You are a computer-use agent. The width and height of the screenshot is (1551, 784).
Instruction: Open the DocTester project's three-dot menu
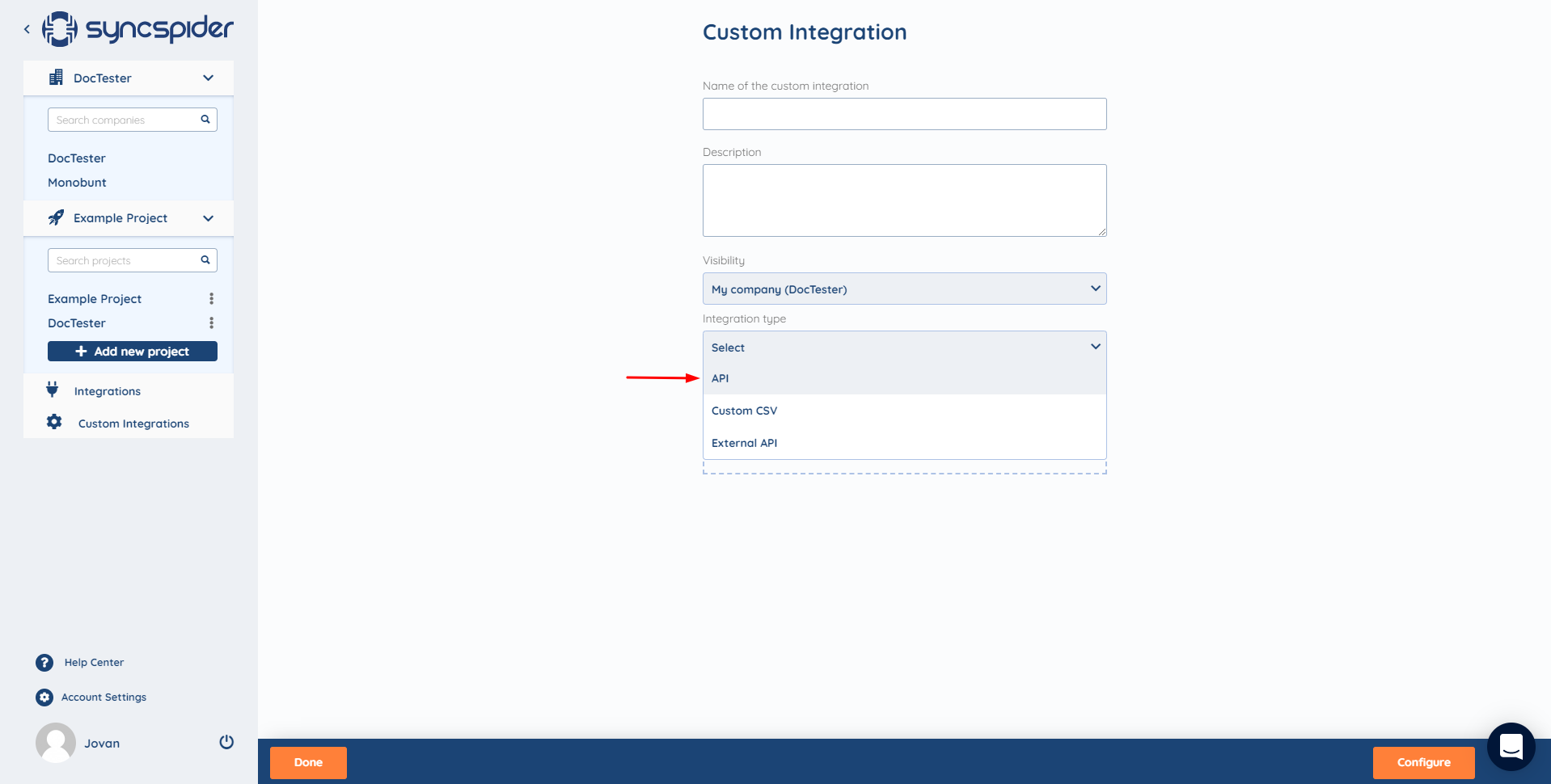click(212, 323)
